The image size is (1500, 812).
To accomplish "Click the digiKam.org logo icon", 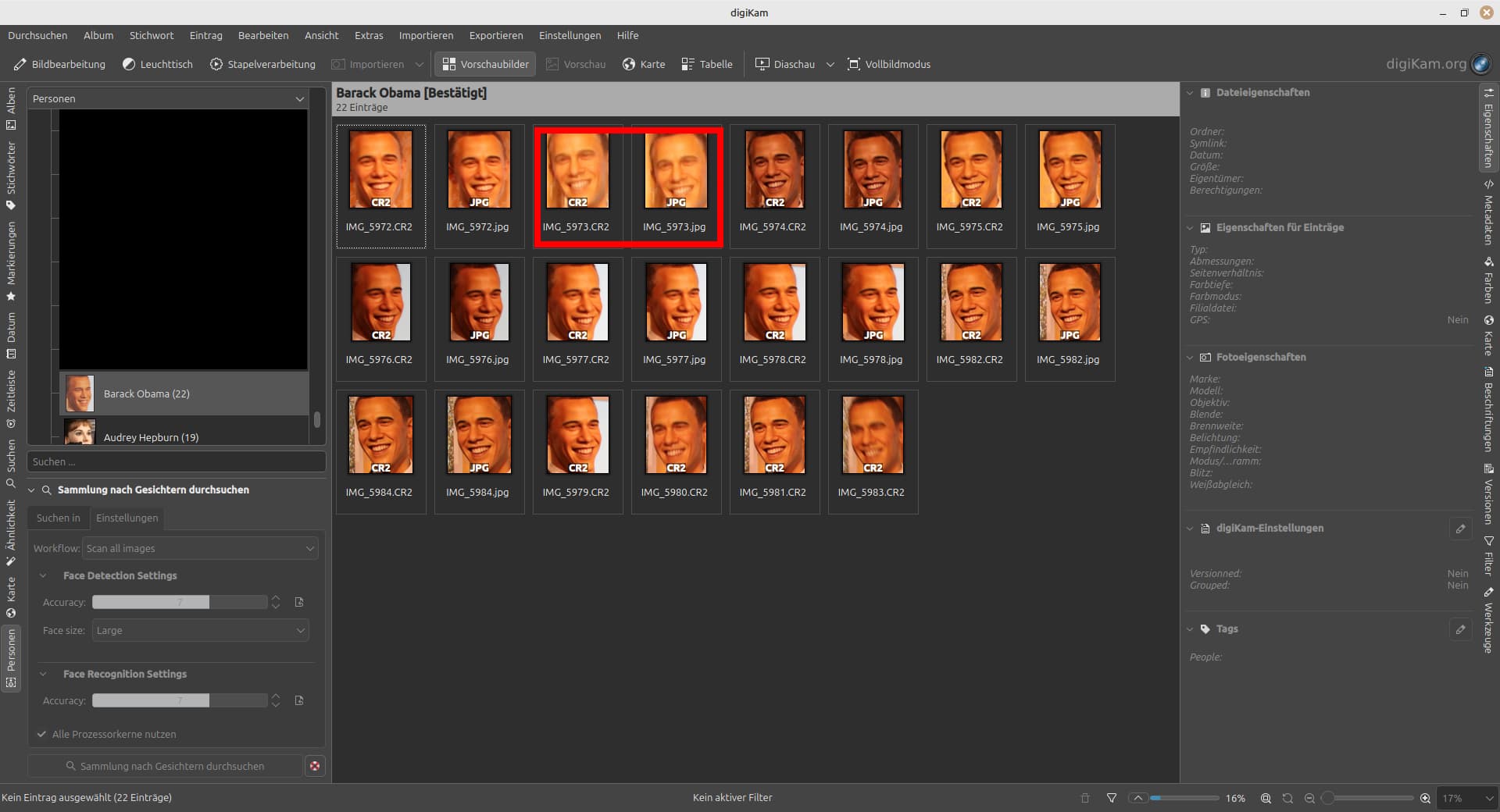I will [x=1480, y=64].
